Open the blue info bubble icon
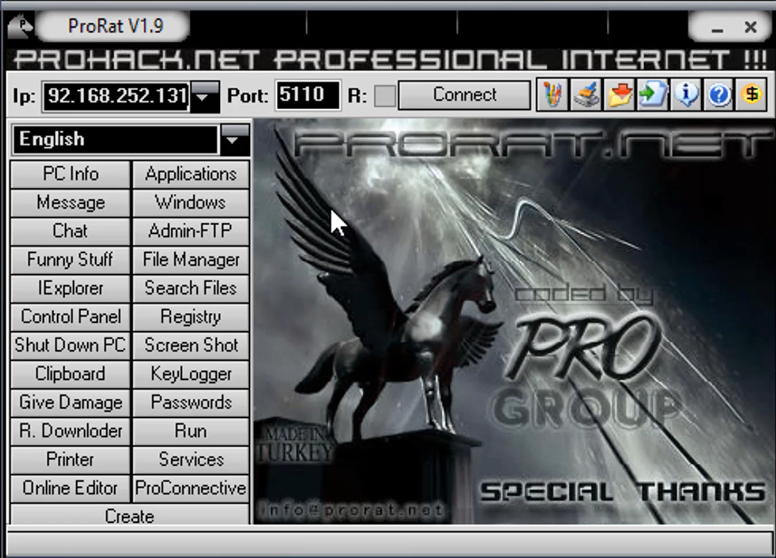The height and width of the screenshot is (558, 776). pyautogui.click(x=686, y=94)
